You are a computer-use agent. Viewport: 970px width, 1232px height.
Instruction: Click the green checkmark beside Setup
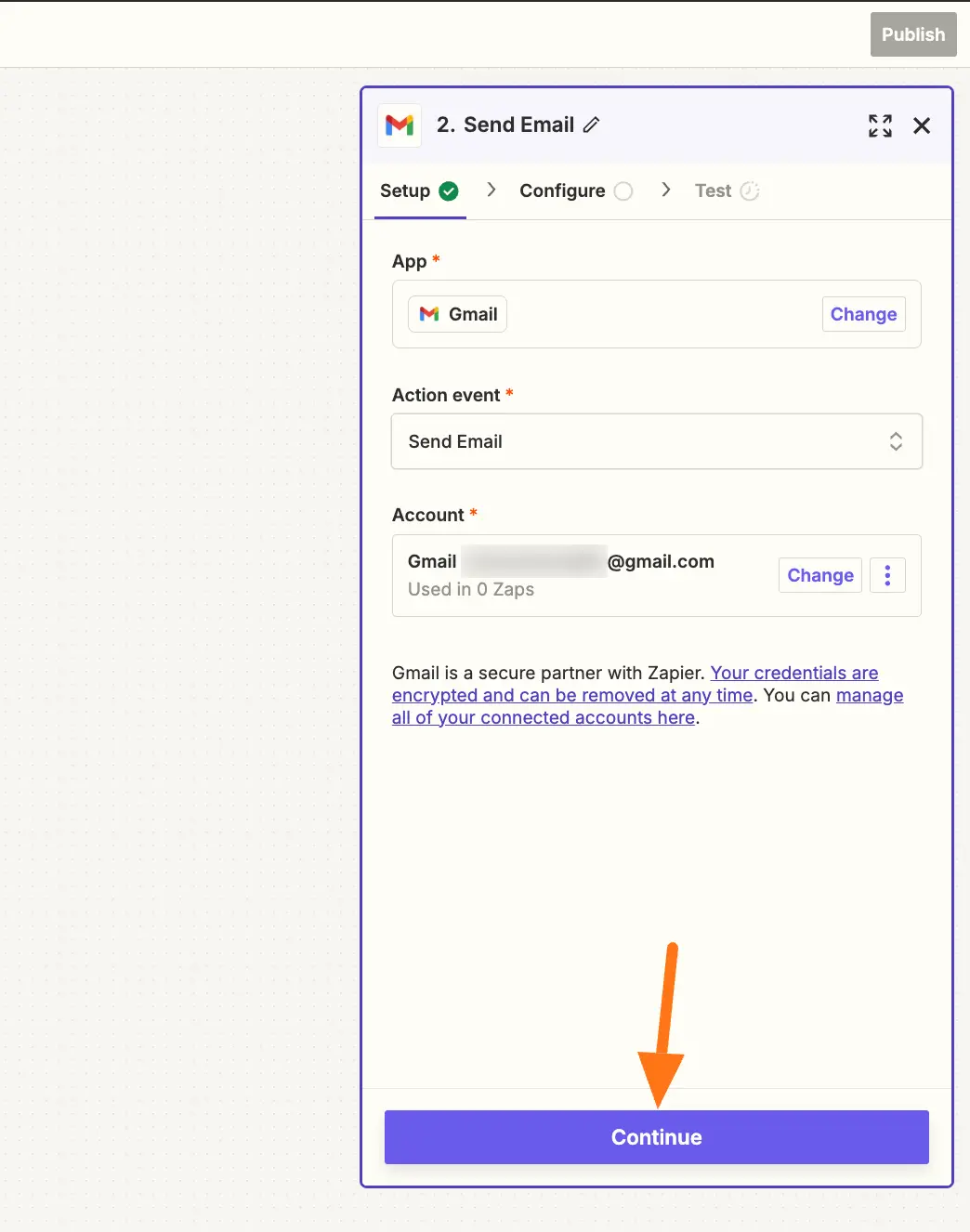pos(449,191)
